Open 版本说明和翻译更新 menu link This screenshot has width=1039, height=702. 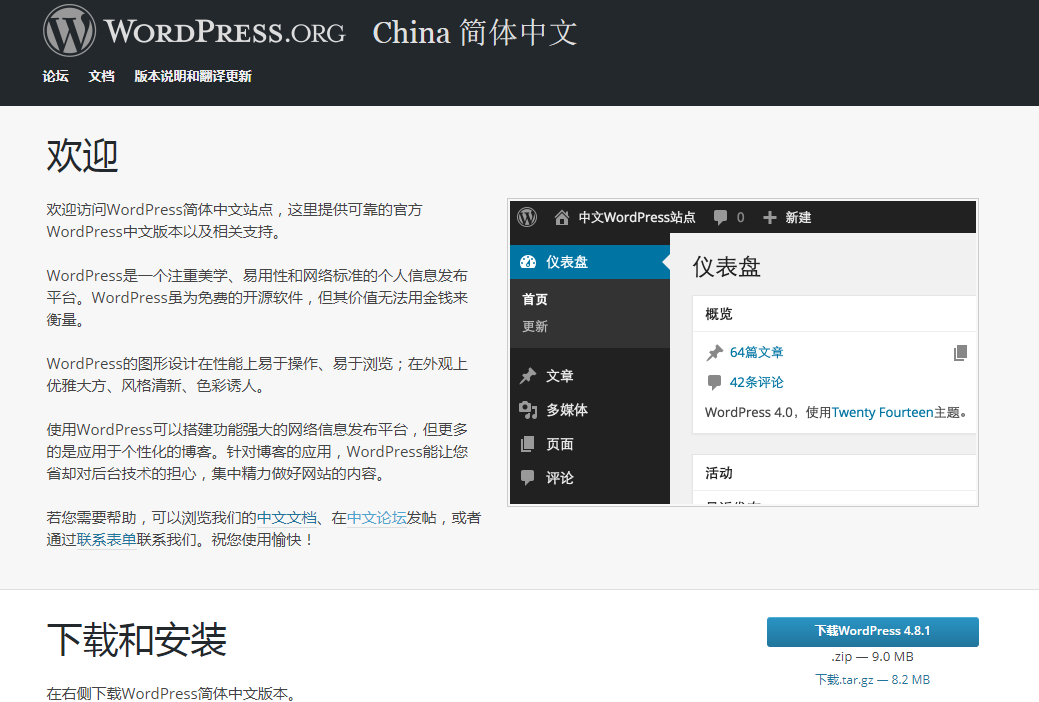pyautogui.click(x=193, y=76)
